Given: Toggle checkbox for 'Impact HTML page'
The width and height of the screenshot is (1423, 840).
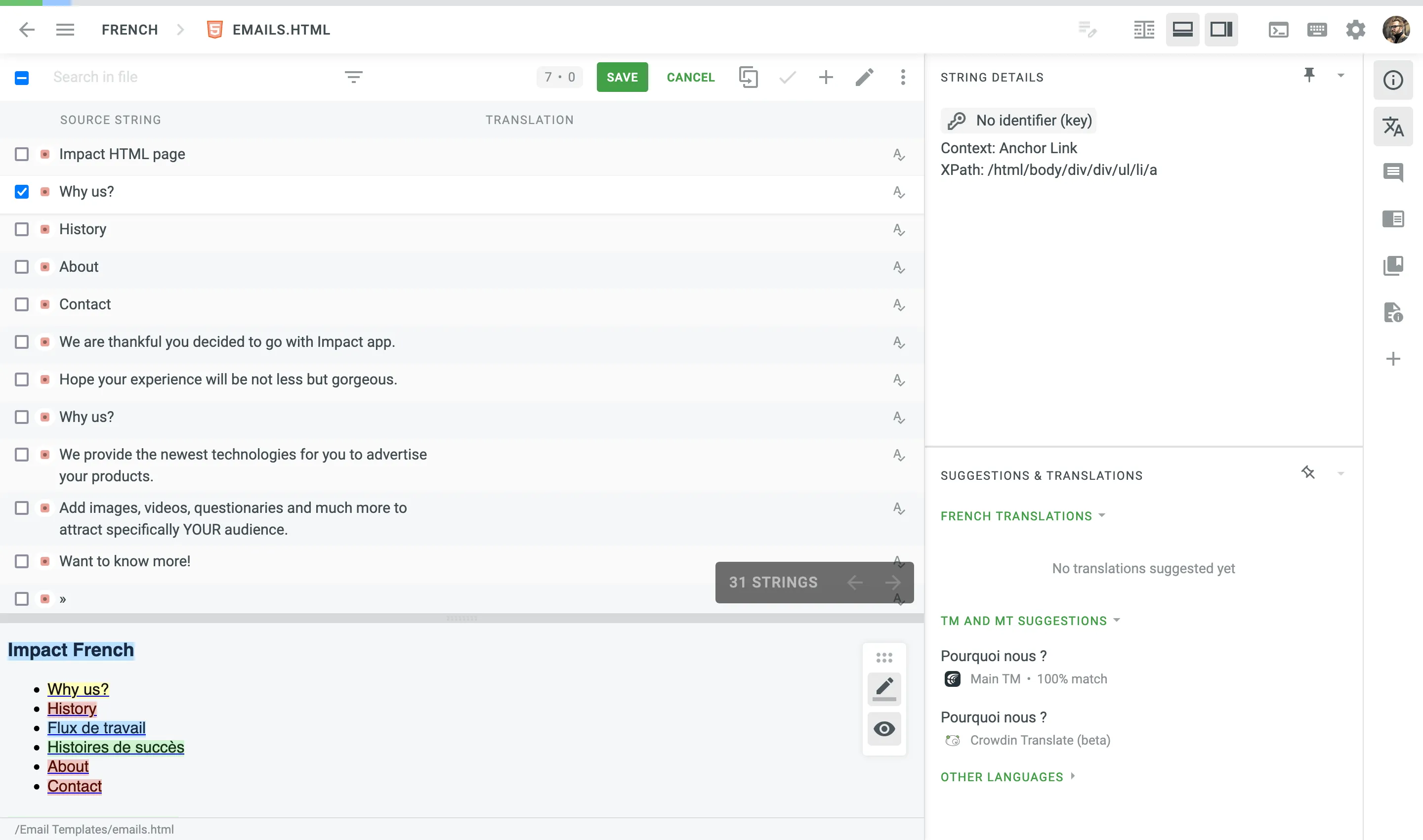Looking at the screenshot, I should (22, 154).
